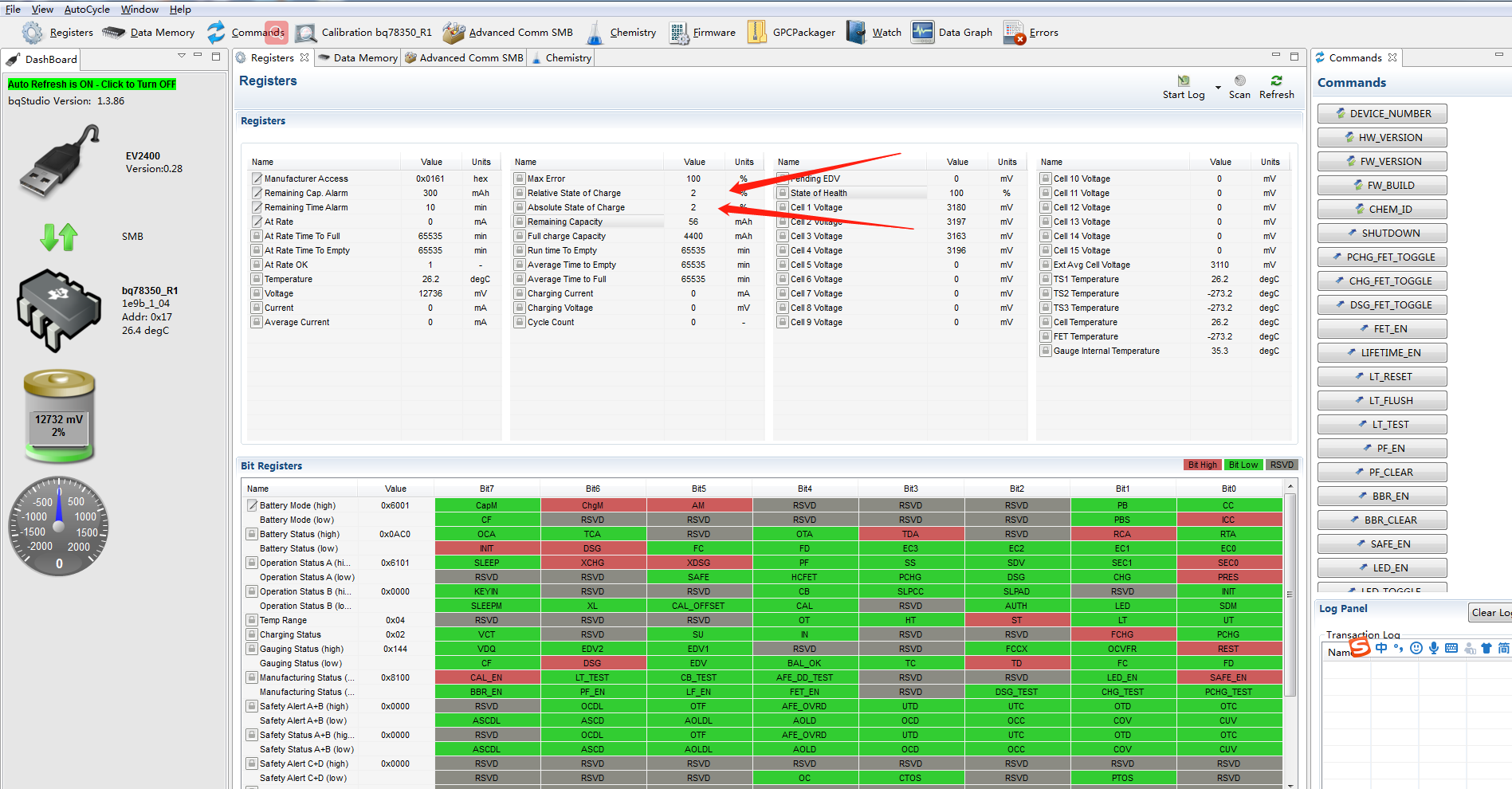Image resolution: width=1512 pixels, height=789 pixels.
Task: Maximize the DashBoard panel
Action: pyautogui.click(x=215, y=57)
